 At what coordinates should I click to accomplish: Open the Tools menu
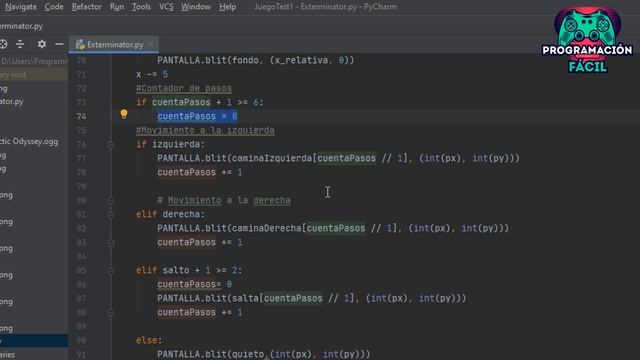[x=141, y=7]
